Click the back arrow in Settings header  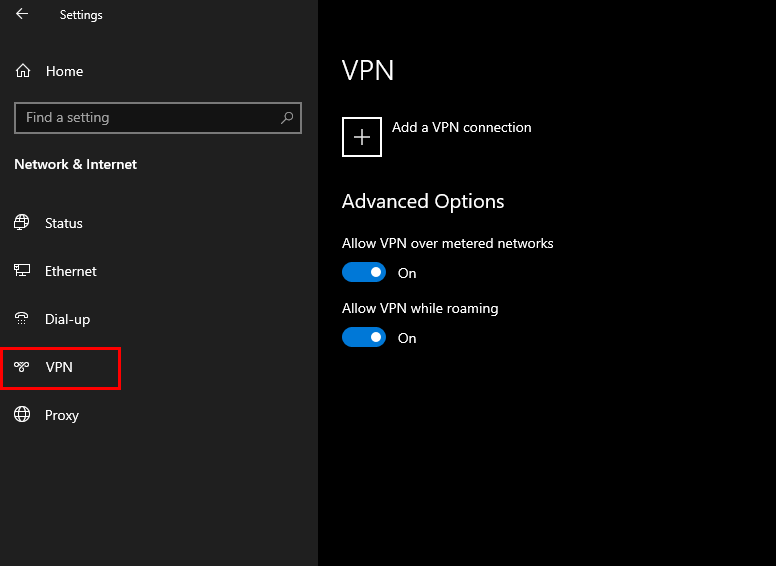click(x=22, y=14)
